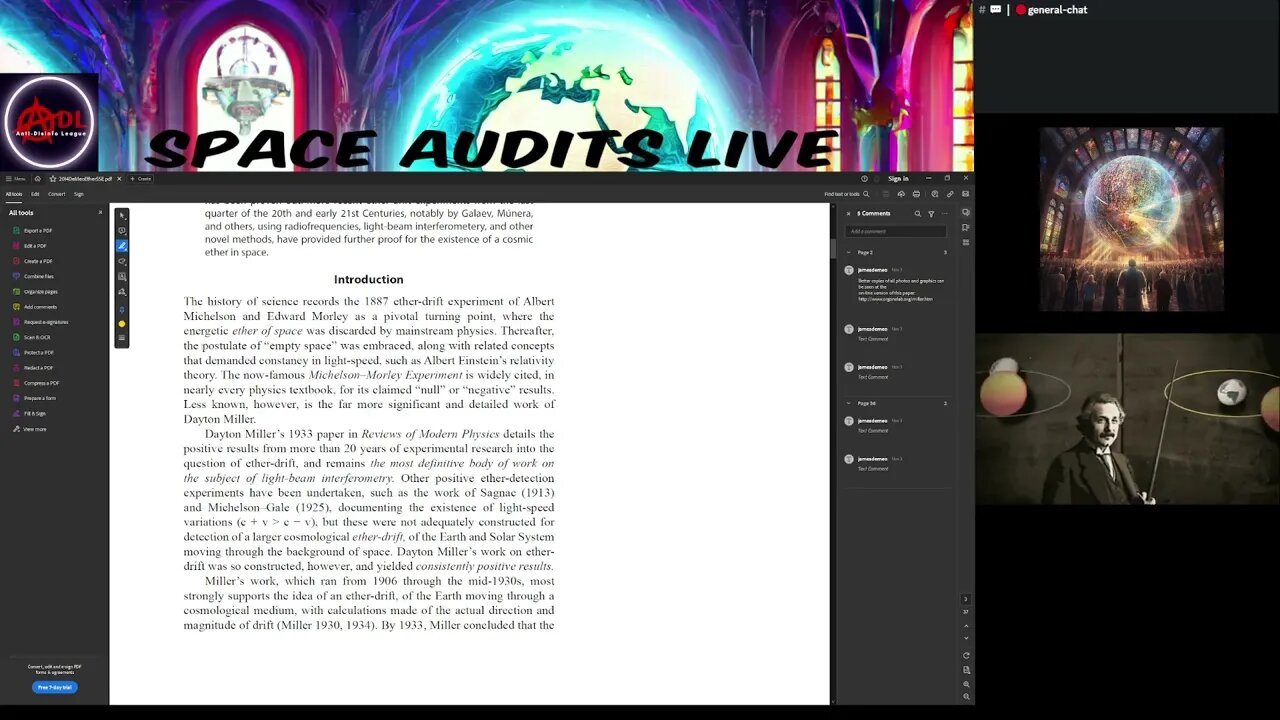
Task: Click the ADL Anti-Disinfo League logo
Action: [49, 123]
